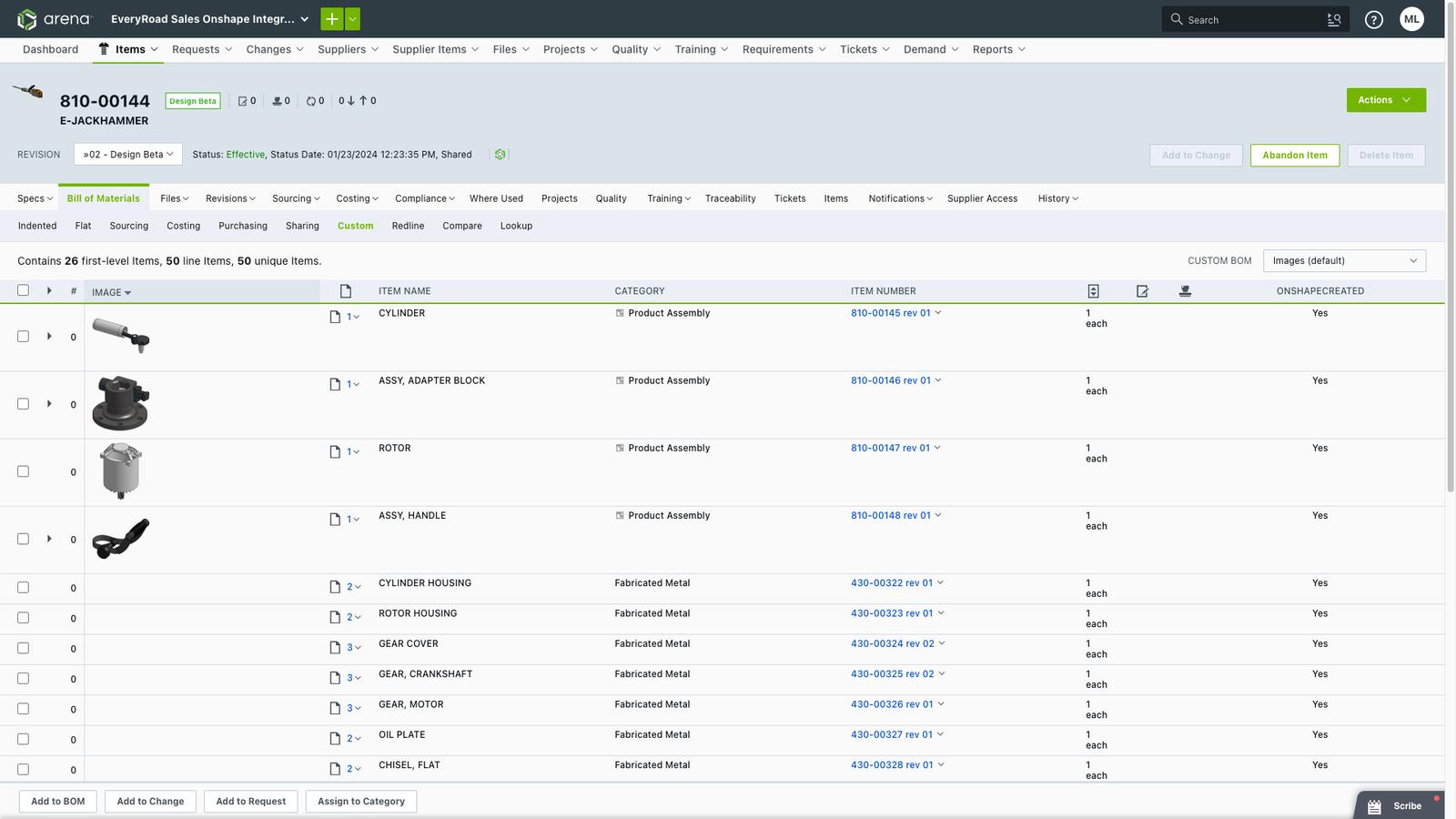Click the Abandon Item button
The width and height of the screenshot is (1456, 819).
tap(1294, 155)
